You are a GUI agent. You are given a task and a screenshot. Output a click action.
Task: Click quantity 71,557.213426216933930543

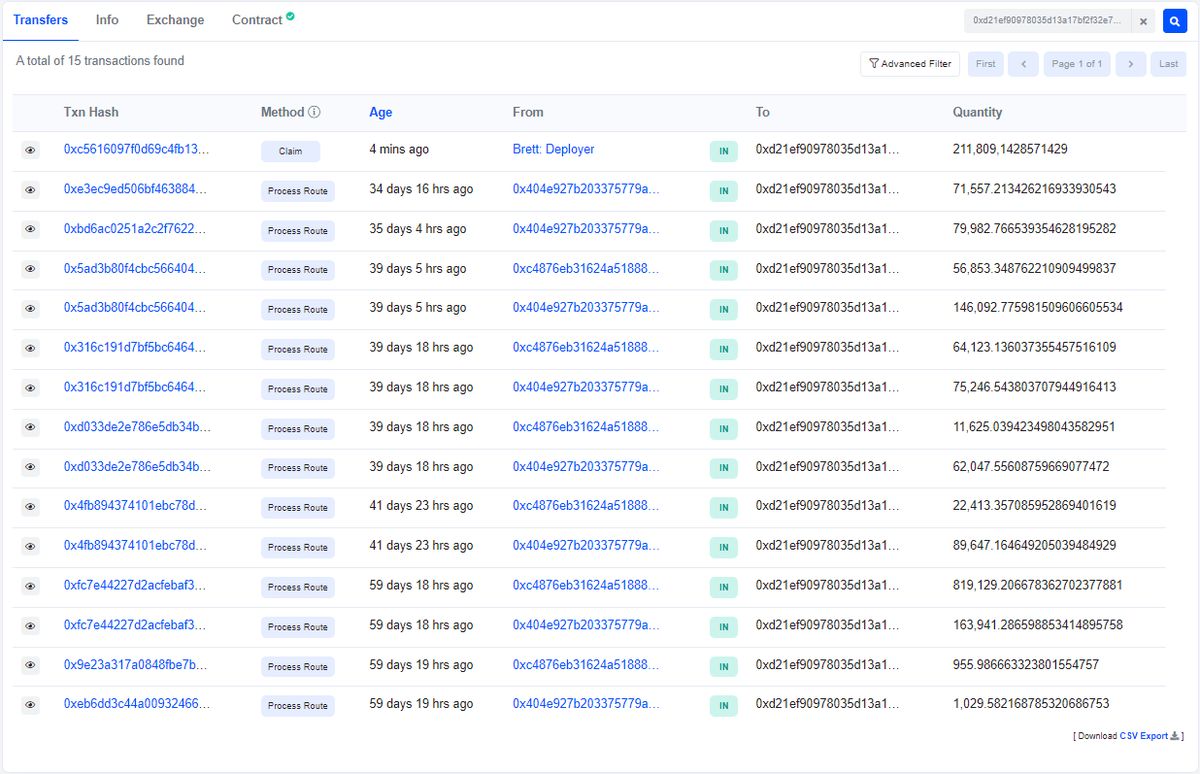(1034, 189)
